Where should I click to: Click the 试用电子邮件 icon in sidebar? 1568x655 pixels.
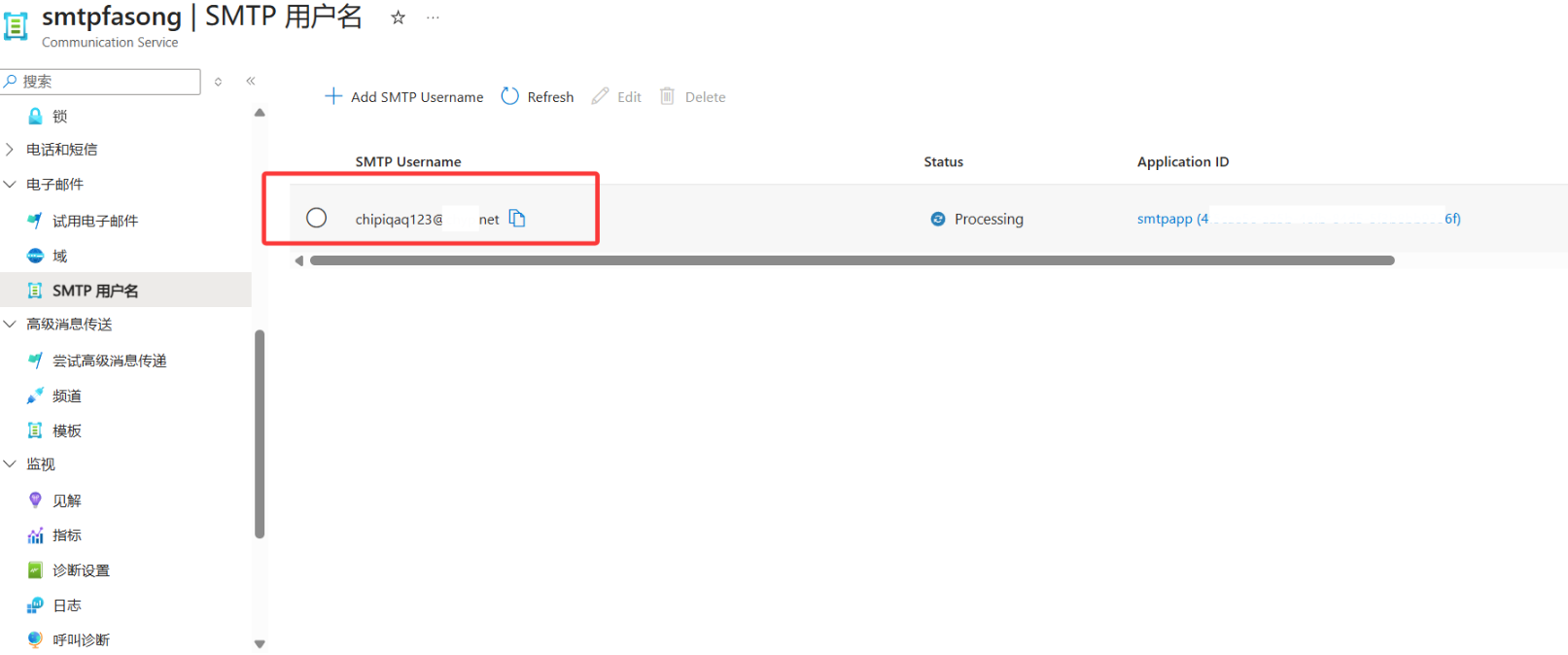pos(35,221)
